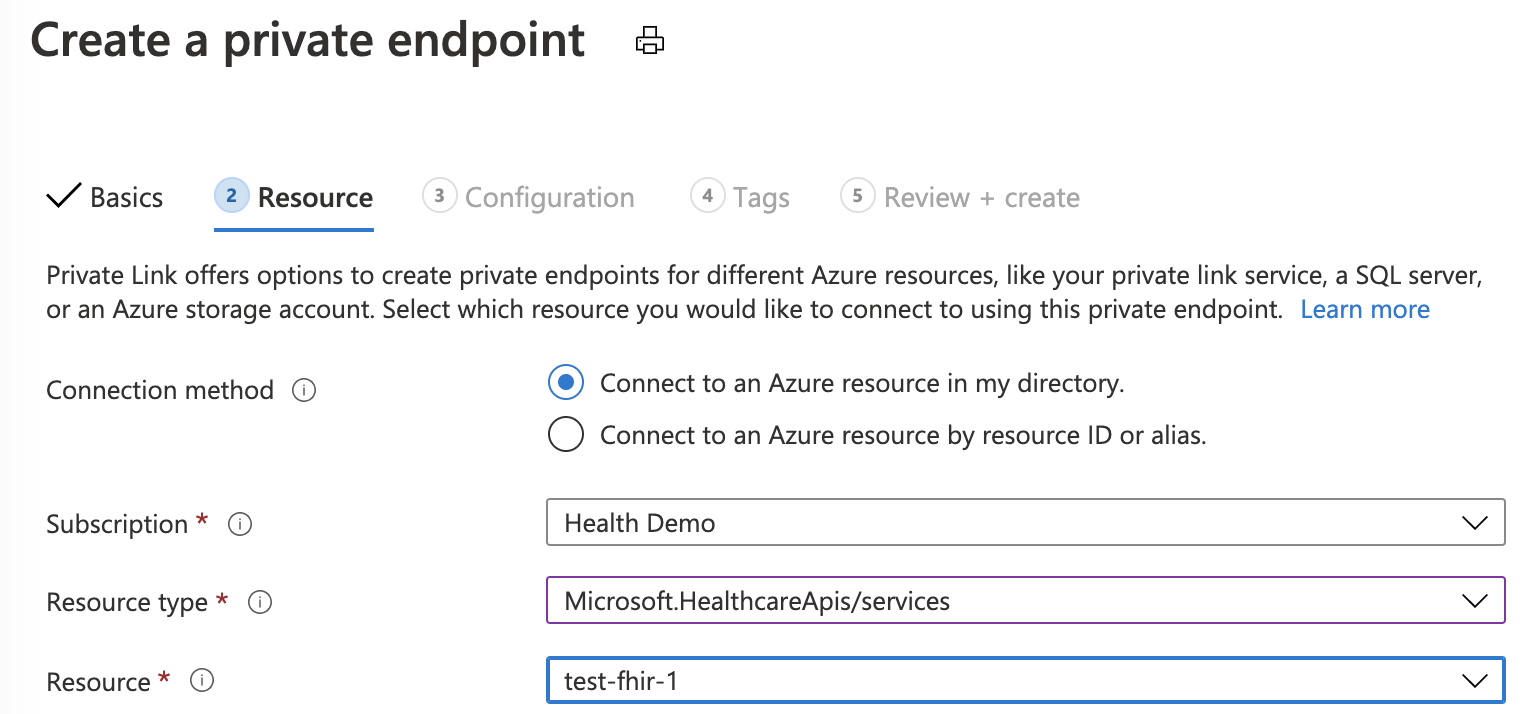Viewport: 1532px width, 714px height.
Task: Click the Resource tab label
Action: coord(315,197)
